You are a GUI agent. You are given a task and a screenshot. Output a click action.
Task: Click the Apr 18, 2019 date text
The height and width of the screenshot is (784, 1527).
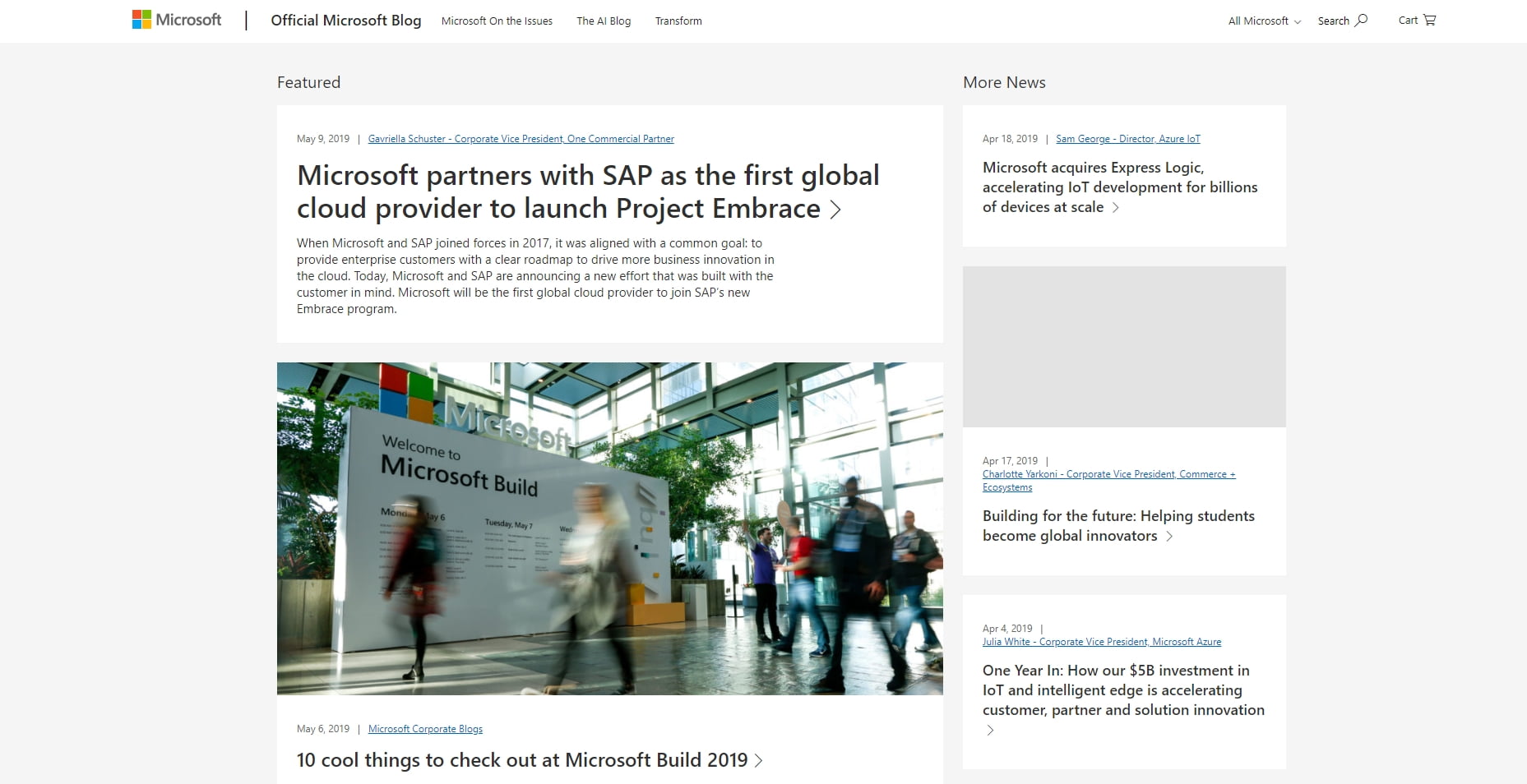coord(1010,139)
